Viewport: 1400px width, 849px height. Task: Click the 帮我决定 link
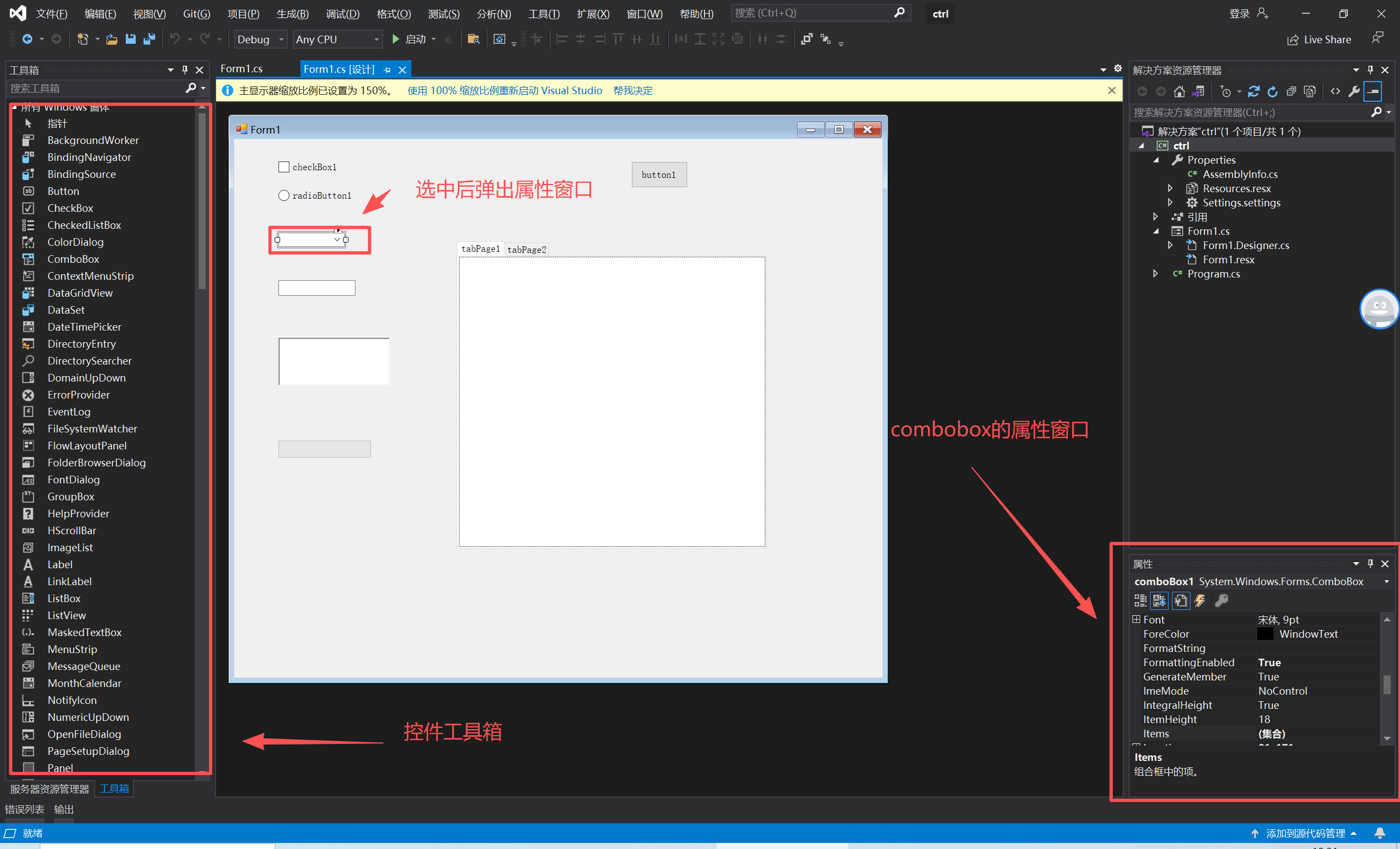(633, 90)
